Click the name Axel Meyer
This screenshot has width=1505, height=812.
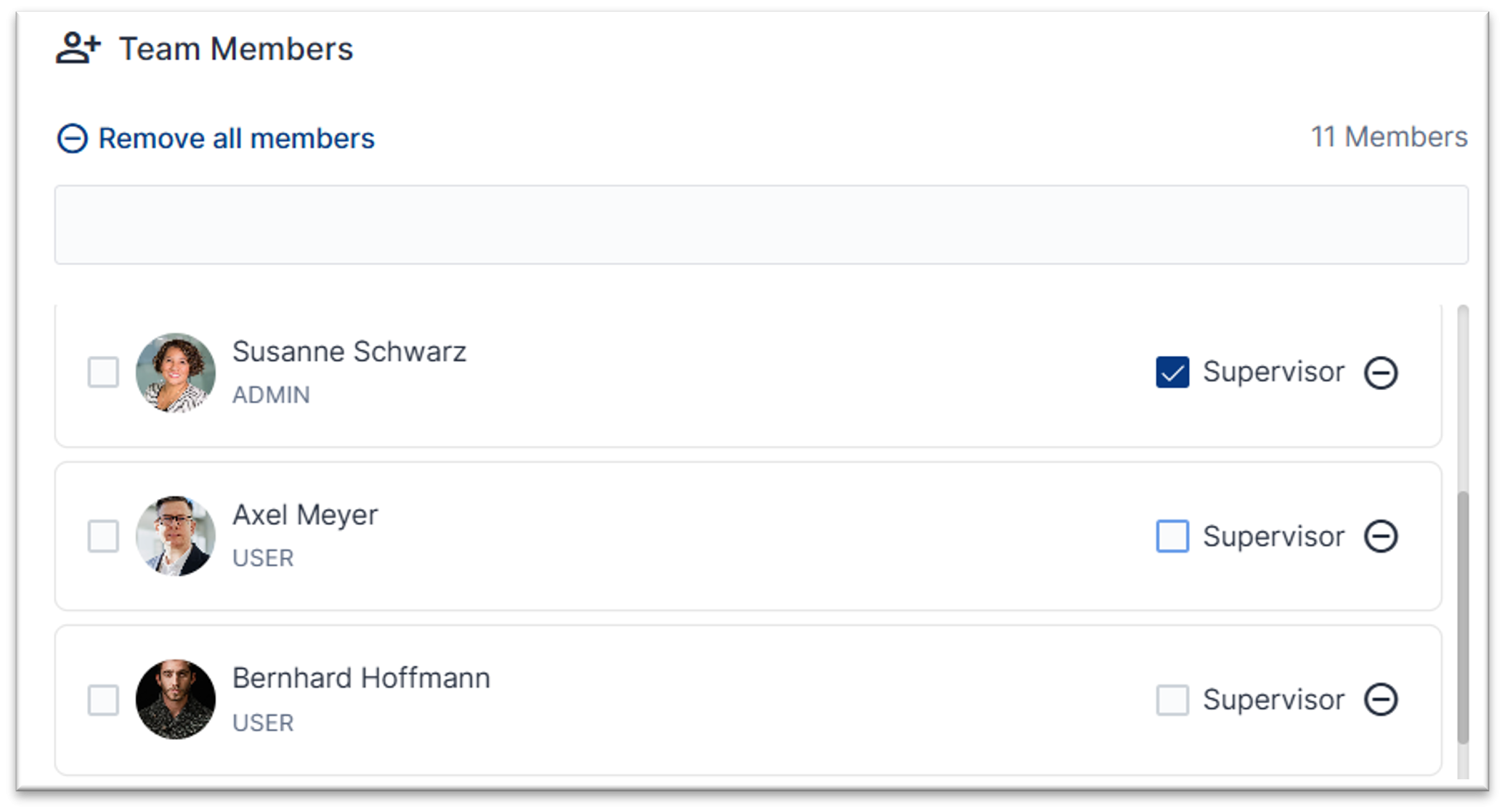(x=306, y=514)
